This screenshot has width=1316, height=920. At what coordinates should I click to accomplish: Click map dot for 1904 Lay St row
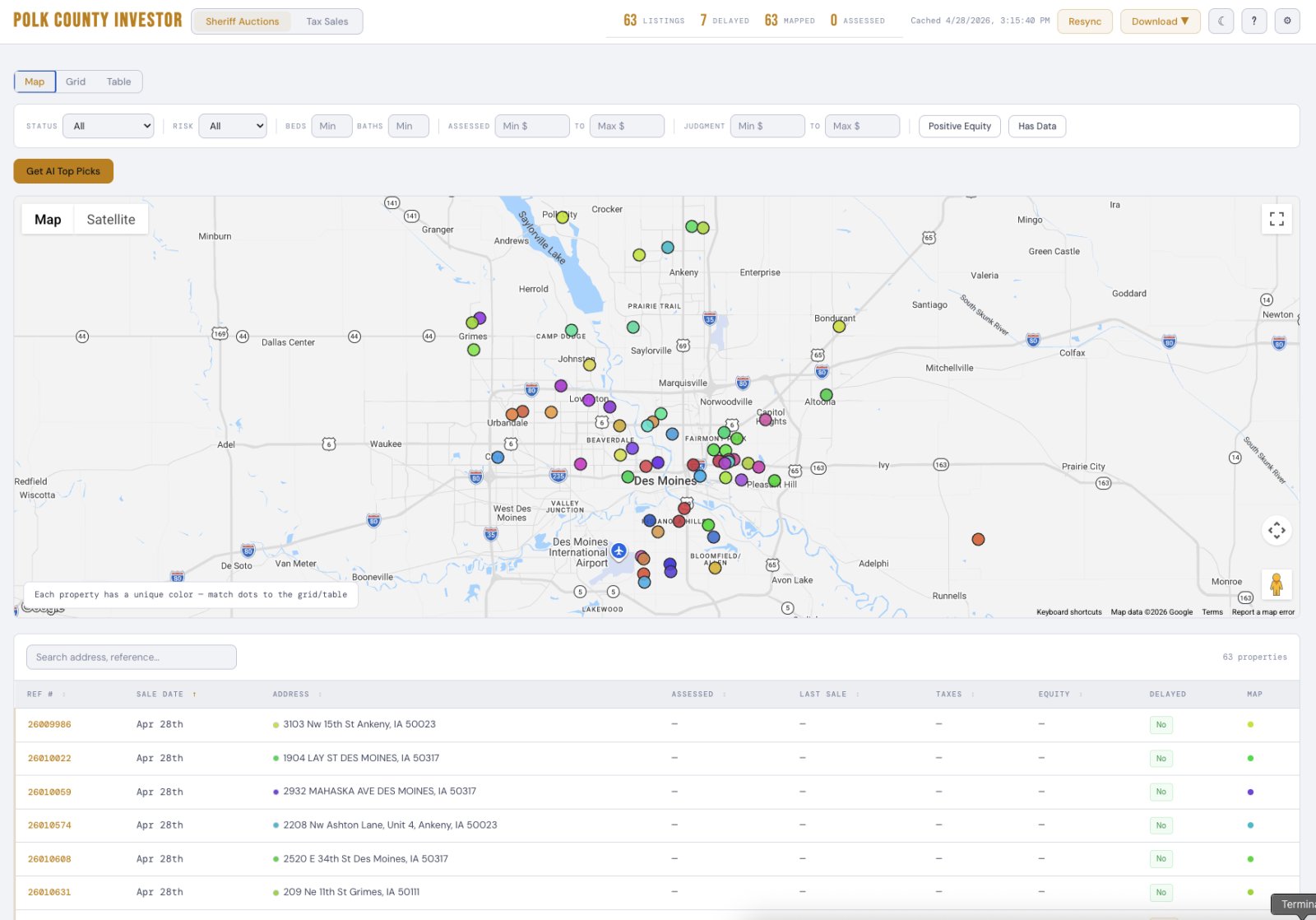(1250, 759)
